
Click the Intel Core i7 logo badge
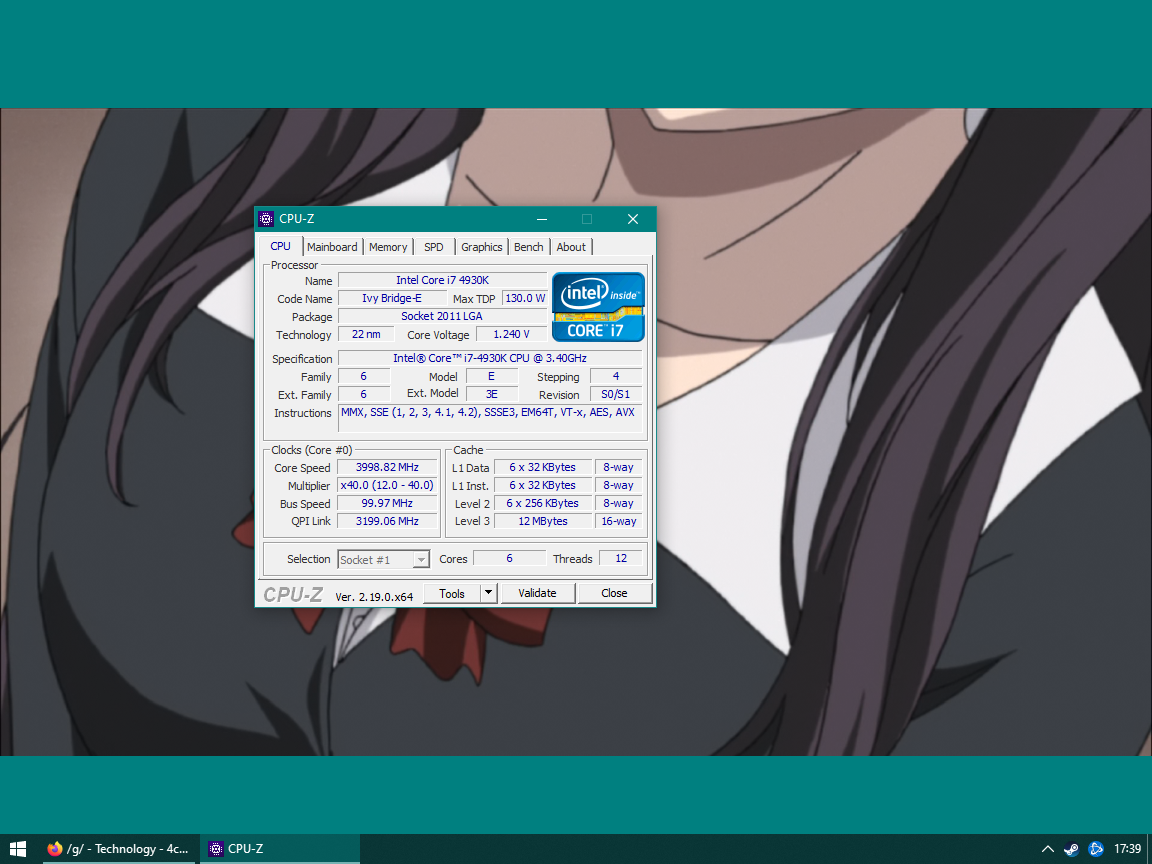[598, 307]
